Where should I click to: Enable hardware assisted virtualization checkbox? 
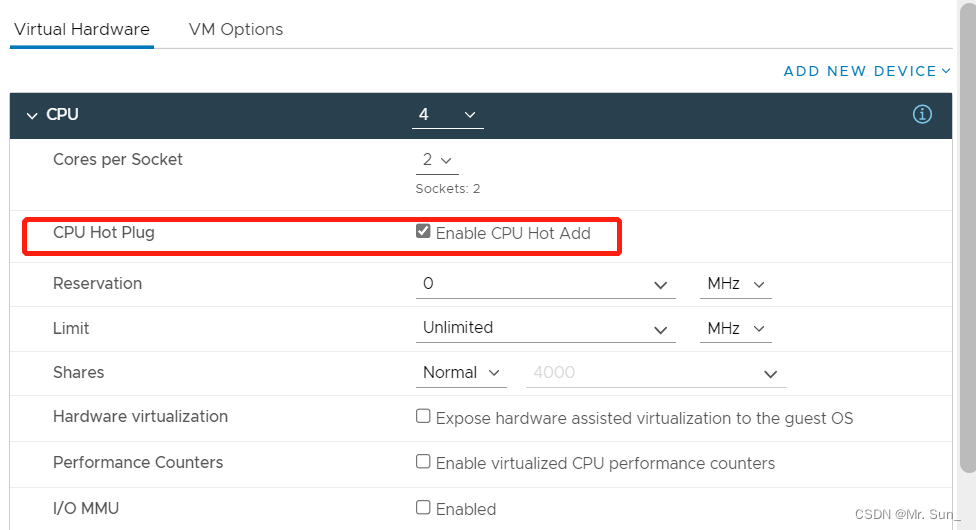(423, 417)
